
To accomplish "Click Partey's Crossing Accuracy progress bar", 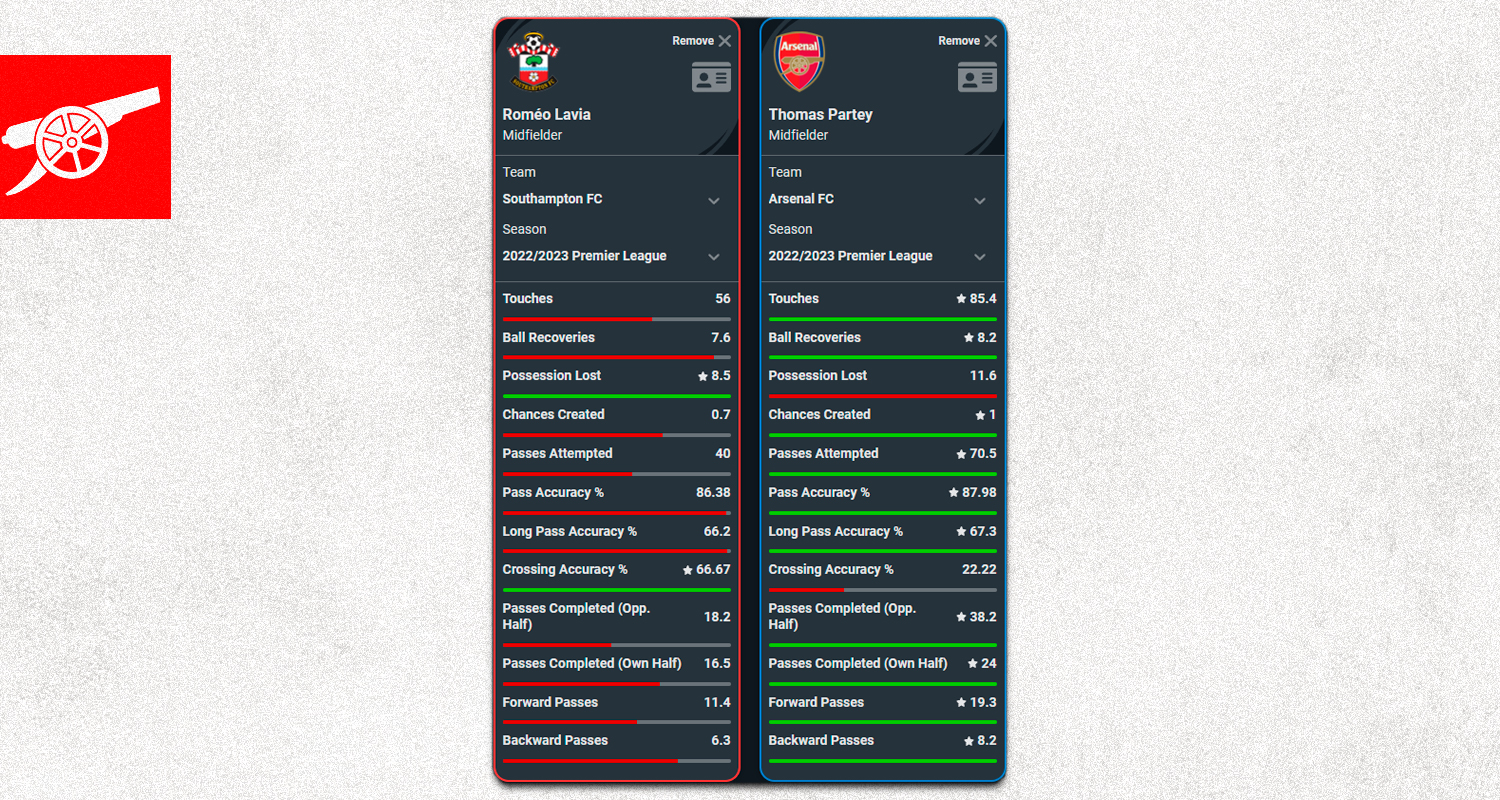I will click(883, 590).
